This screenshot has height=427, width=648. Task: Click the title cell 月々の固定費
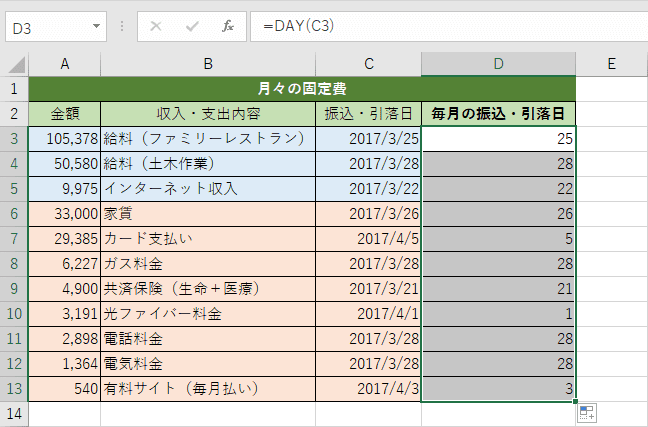click(302, 89)
